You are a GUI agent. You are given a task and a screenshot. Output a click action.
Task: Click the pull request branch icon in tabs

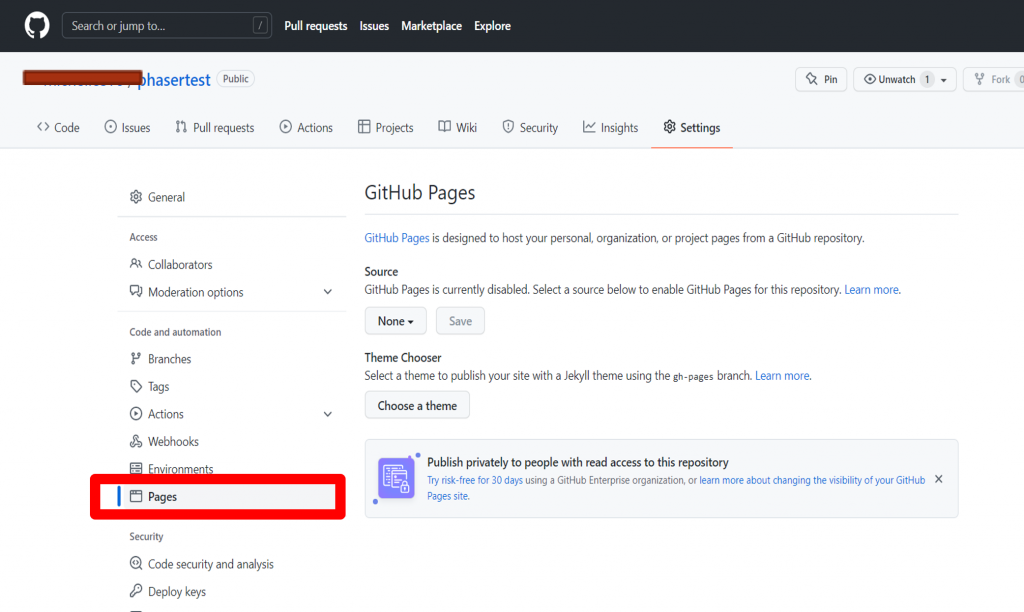click(x=181, y=127)
